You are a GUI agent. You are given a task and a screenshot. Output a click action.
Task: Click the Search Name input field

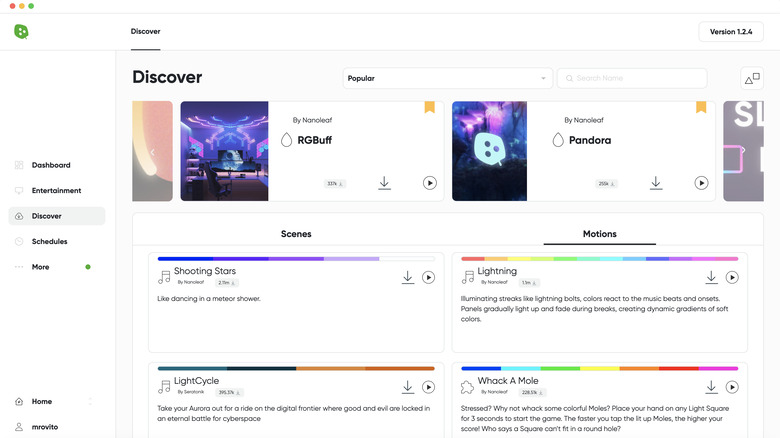[632, 78]
